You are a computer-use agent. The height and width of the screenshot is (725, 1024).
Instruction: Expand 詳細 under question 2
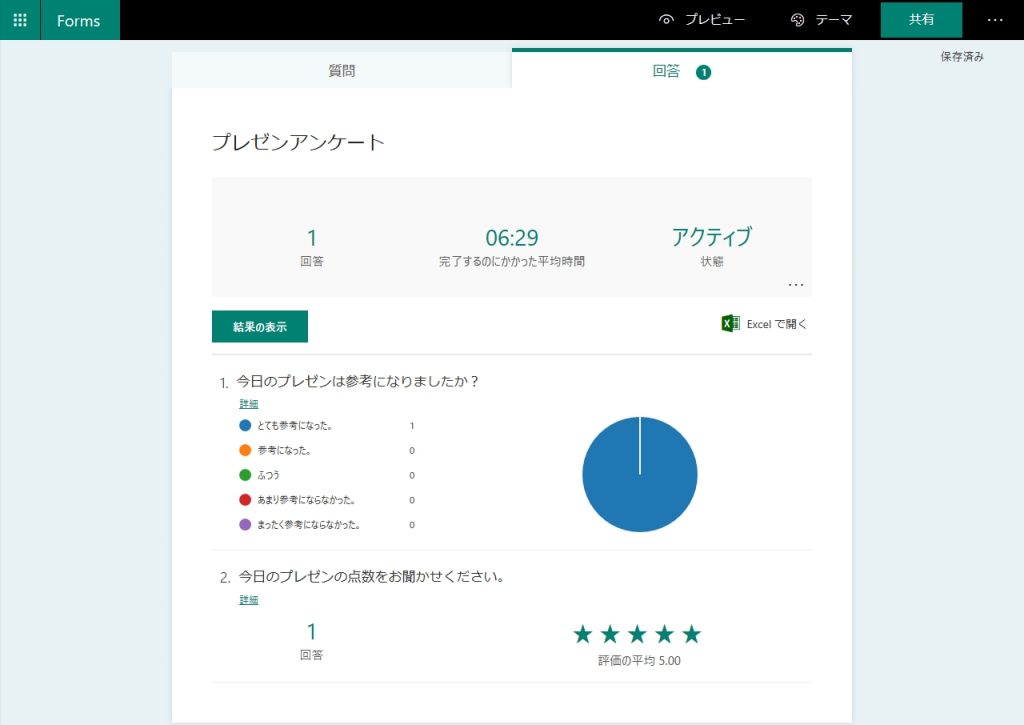click(x=247, y=599)
